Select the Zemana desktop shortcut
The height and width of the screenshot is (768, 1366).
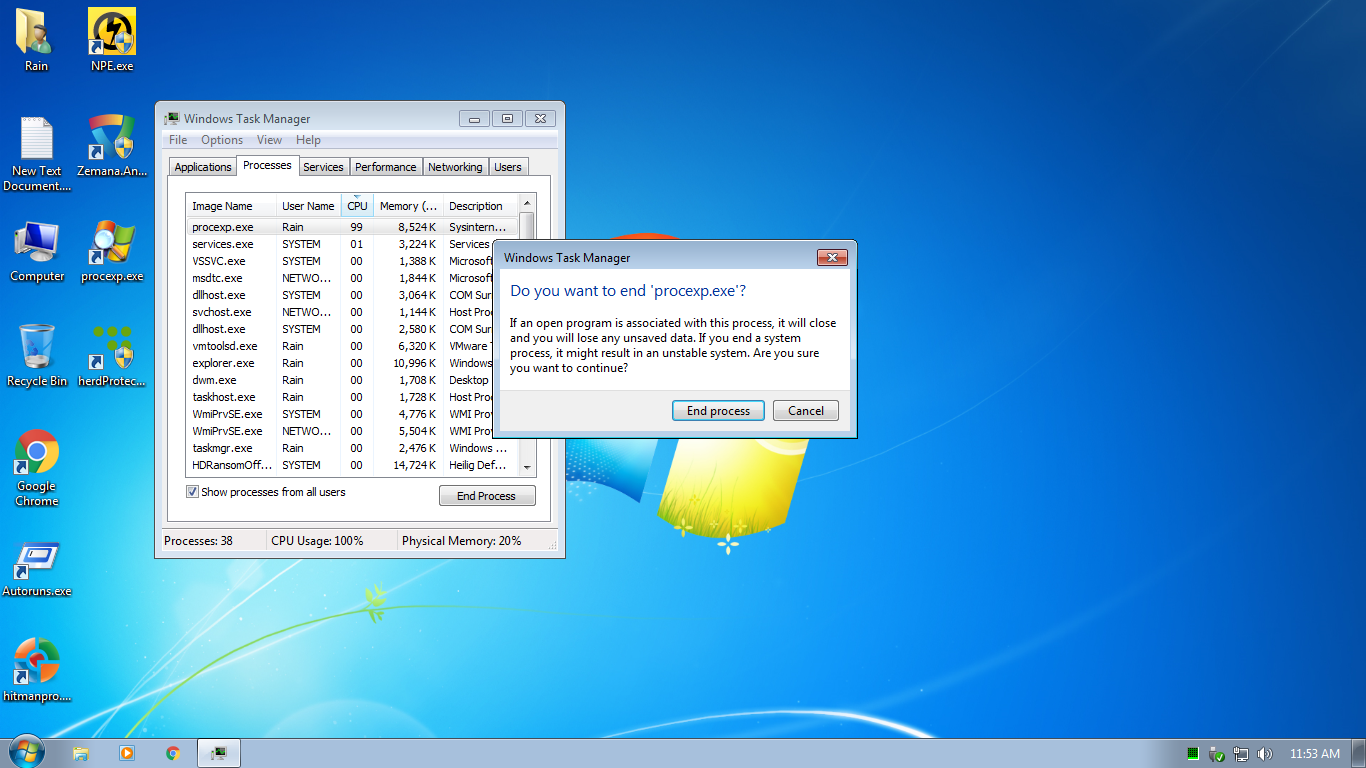point(112,146)
